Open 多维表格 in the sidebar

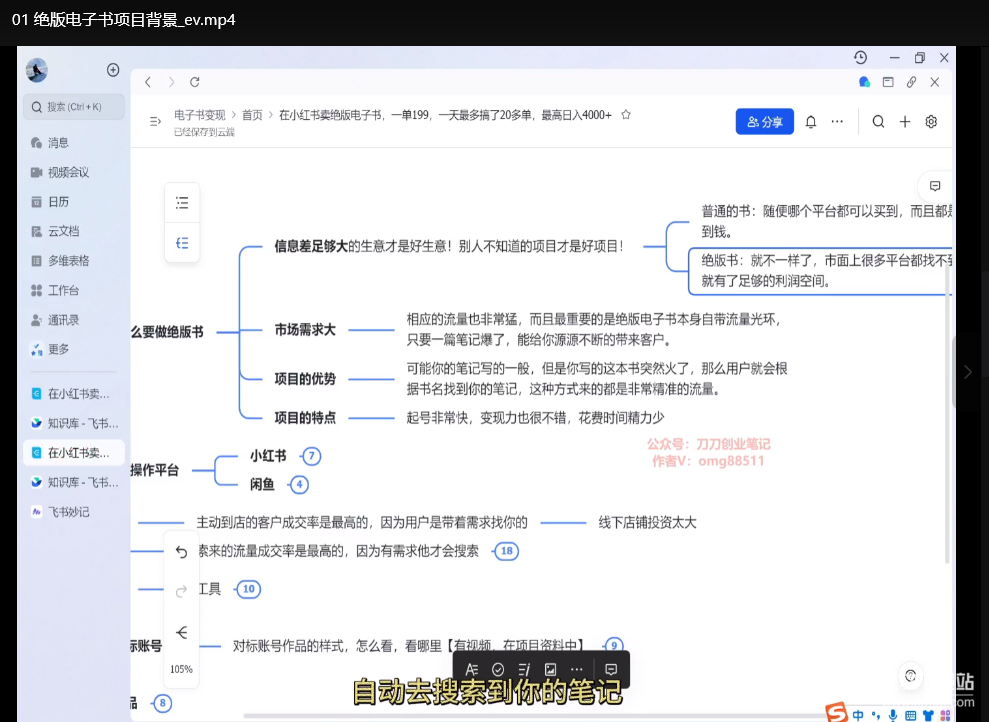coord(60,260)
